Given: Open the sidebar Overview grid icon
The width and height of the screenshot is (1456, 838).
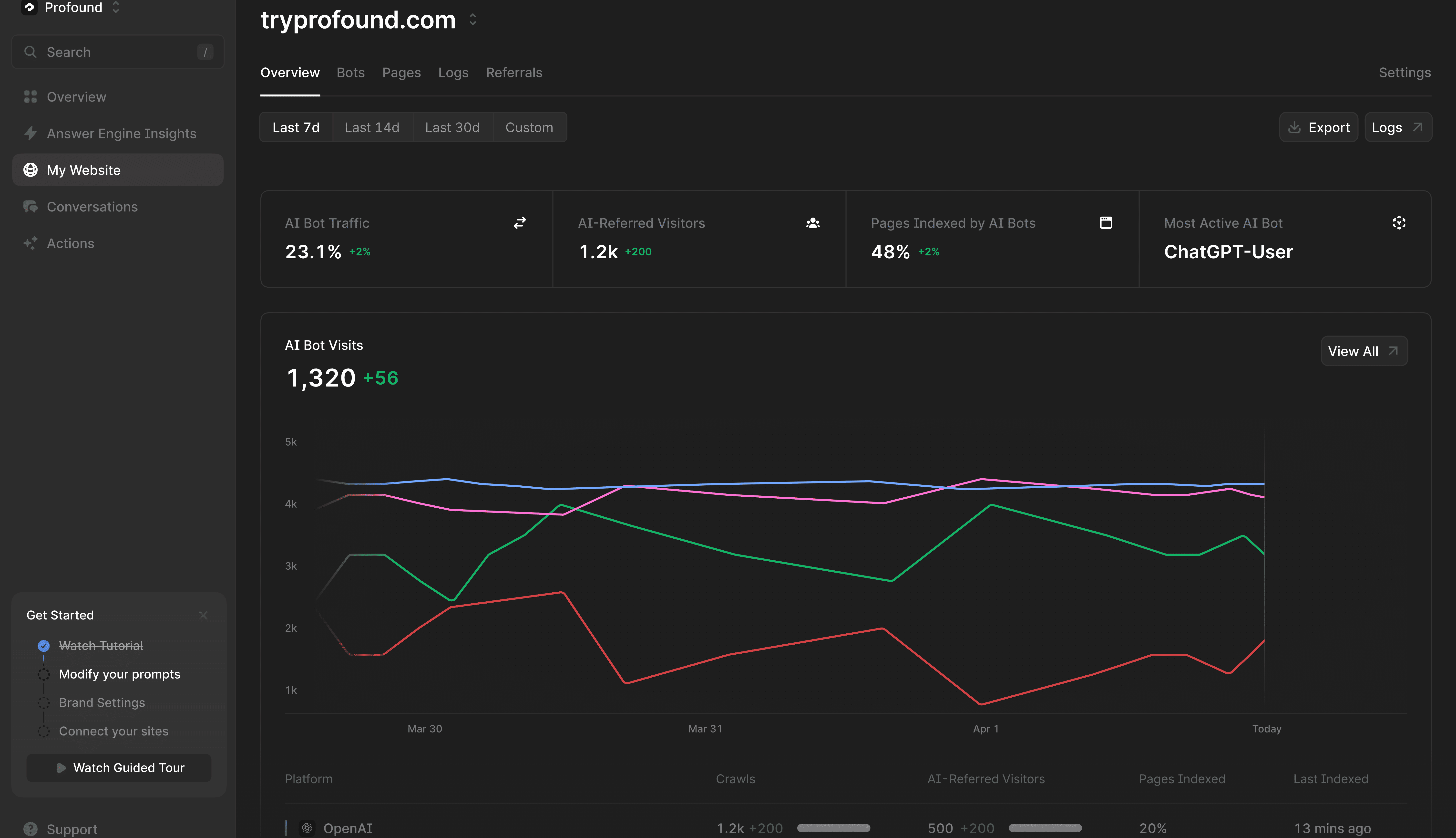Looking at the screenshot, I should 31,97.
